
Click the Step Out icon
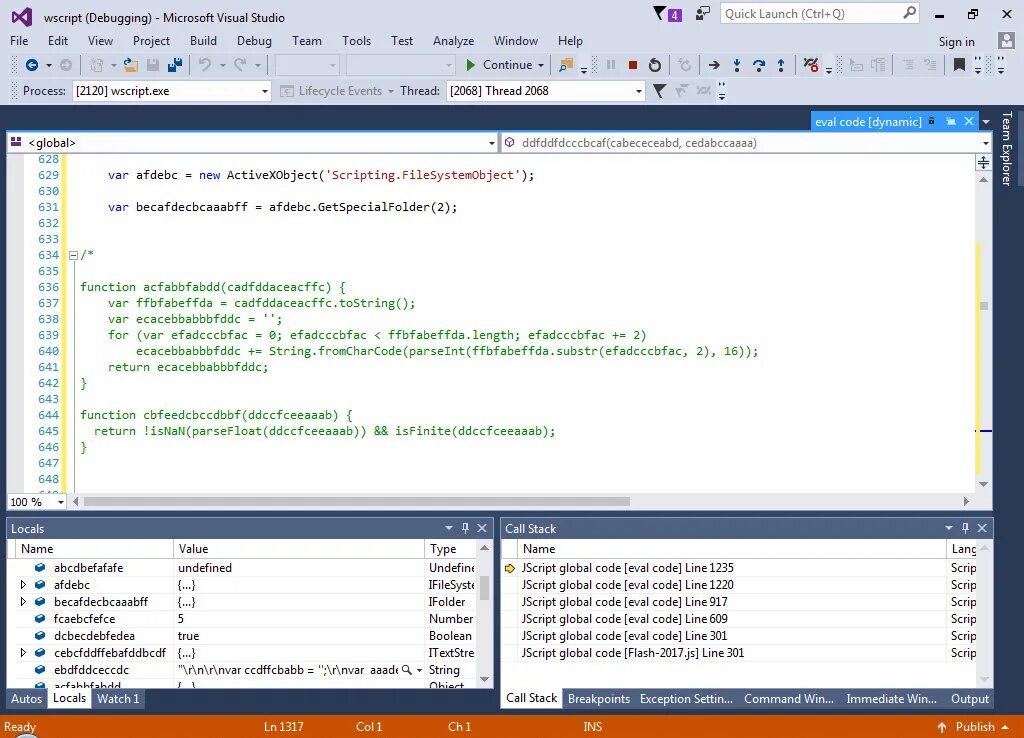781,65
